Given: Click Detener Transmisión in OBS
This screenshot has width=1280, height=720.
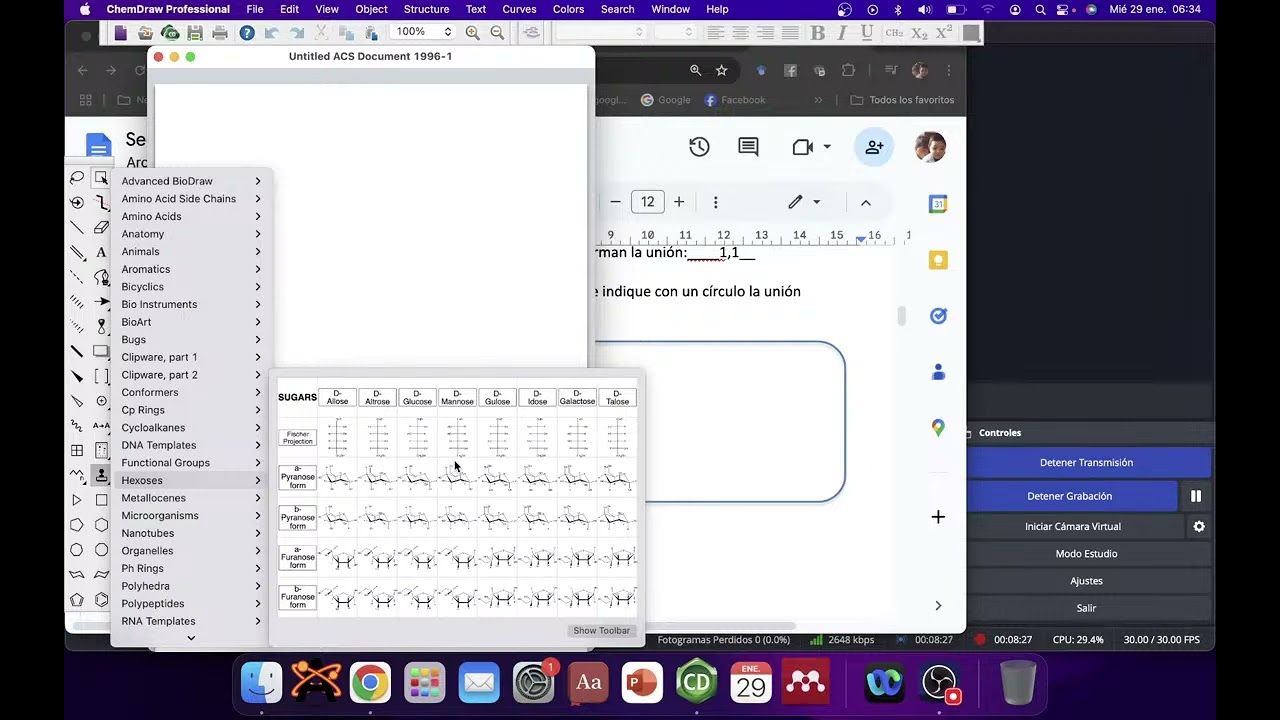Looking at the screenshot, I should [x=1089, y=463].
